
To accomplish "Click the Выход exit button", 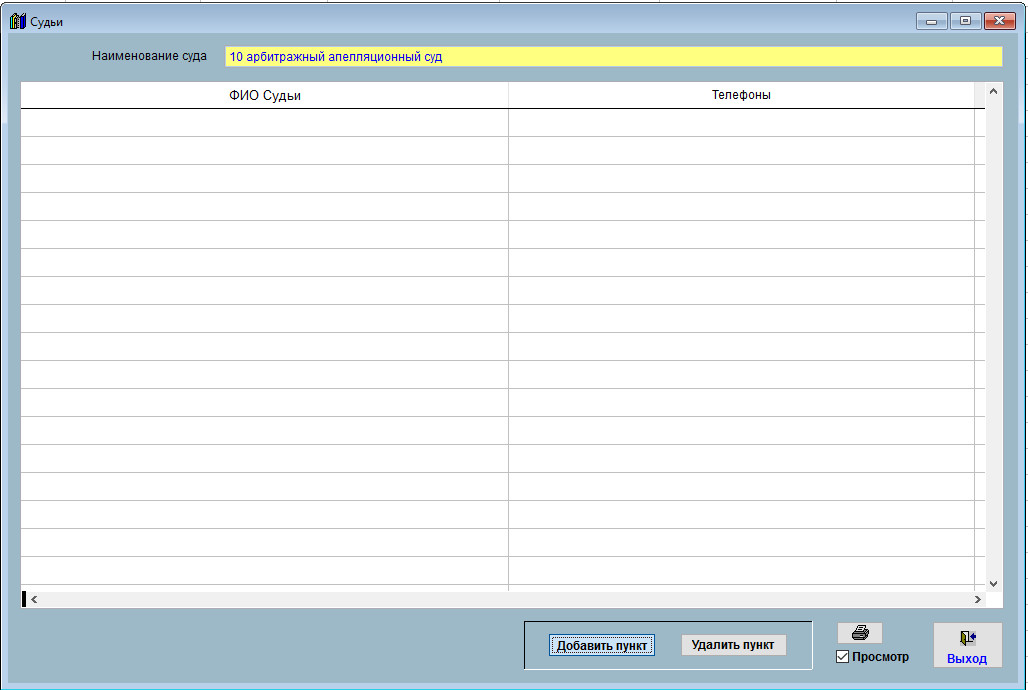I will 967,645.
